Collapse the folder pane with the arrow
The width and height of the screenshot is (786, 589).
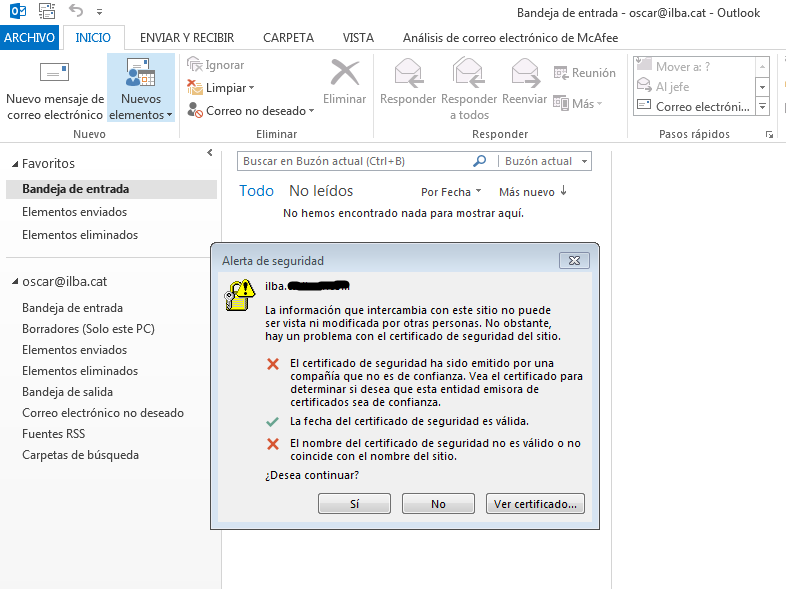(x=210, y=153)
